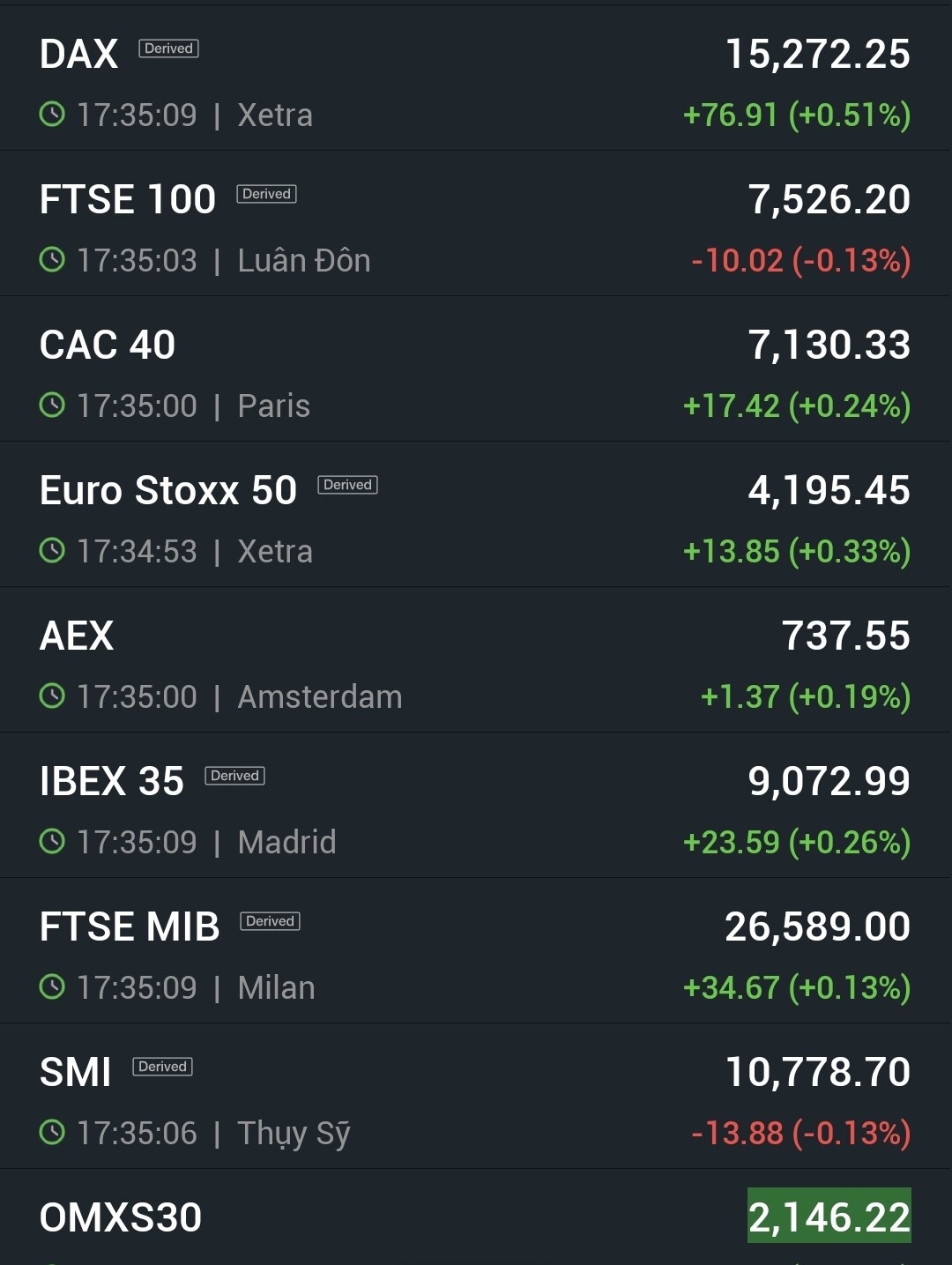Click the AEX row clock icon
This screenshot has width=952, height=1265.
click(x=52, y=696)
